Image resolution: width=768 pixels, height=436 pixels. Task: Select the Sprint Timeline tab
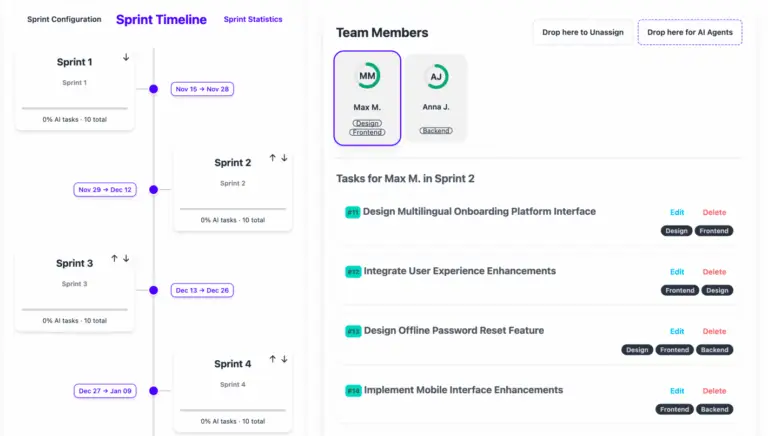pos(161,19)
